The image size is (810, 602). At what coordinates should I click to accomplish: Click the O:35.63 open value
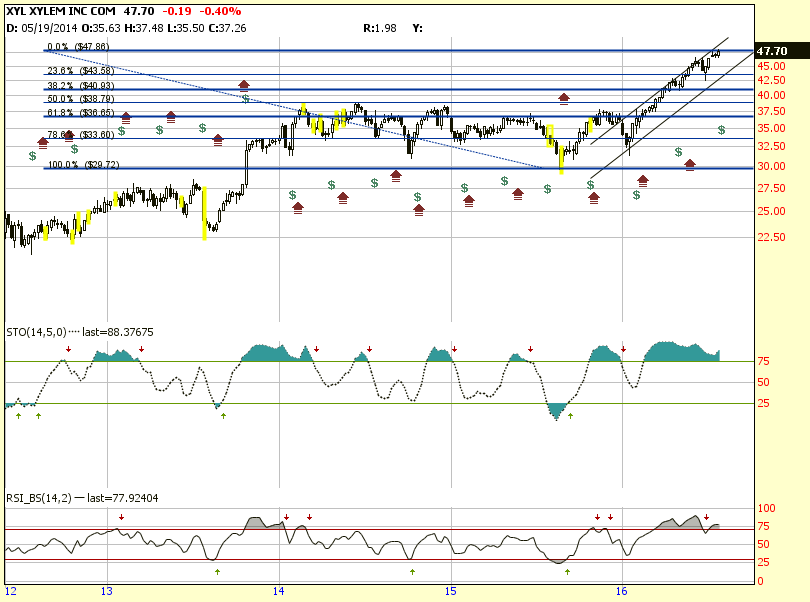click(x=101, y=28)
